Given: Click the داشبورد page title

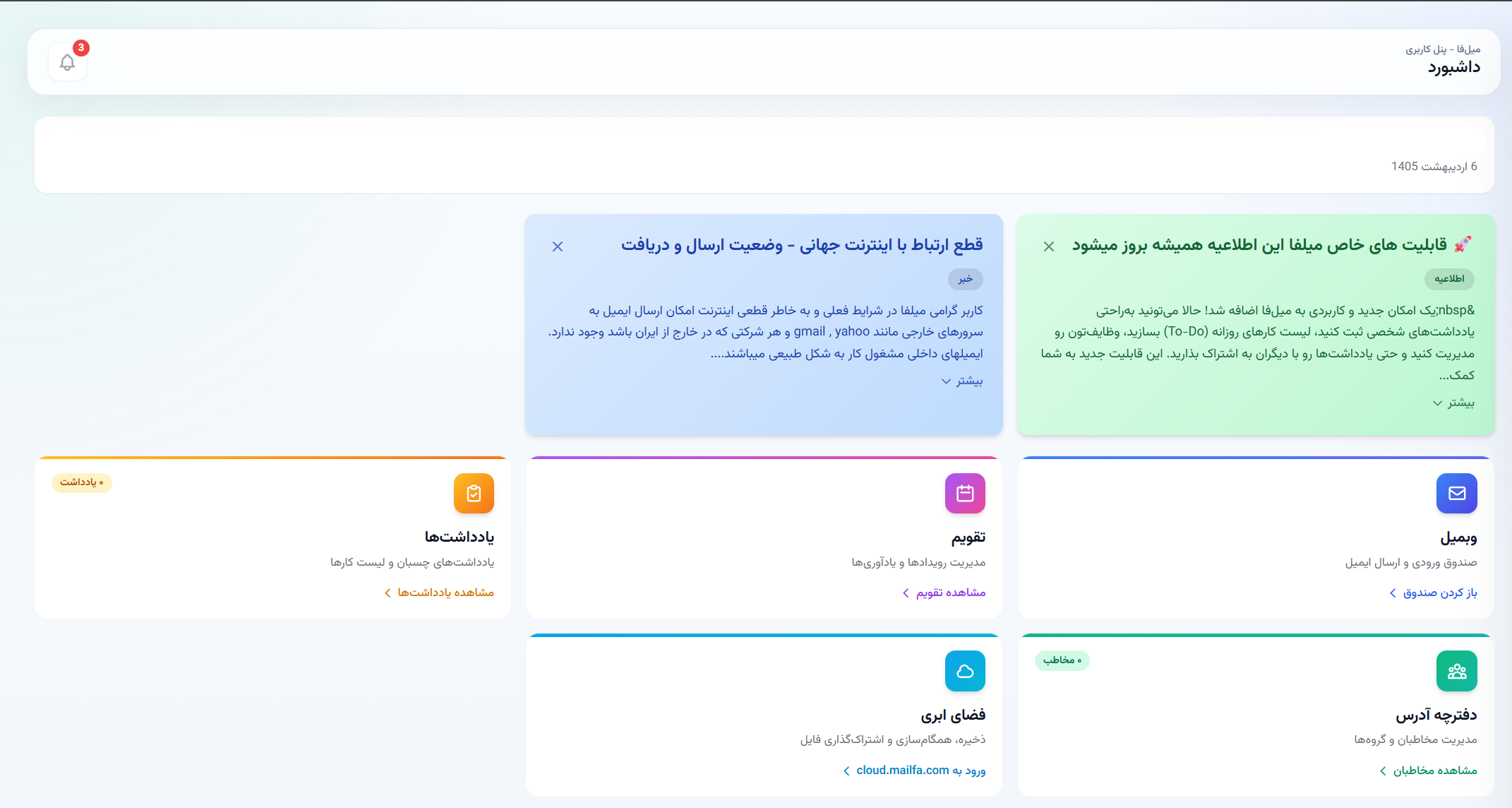Looking at the screenshot, I should (1454, 68).
